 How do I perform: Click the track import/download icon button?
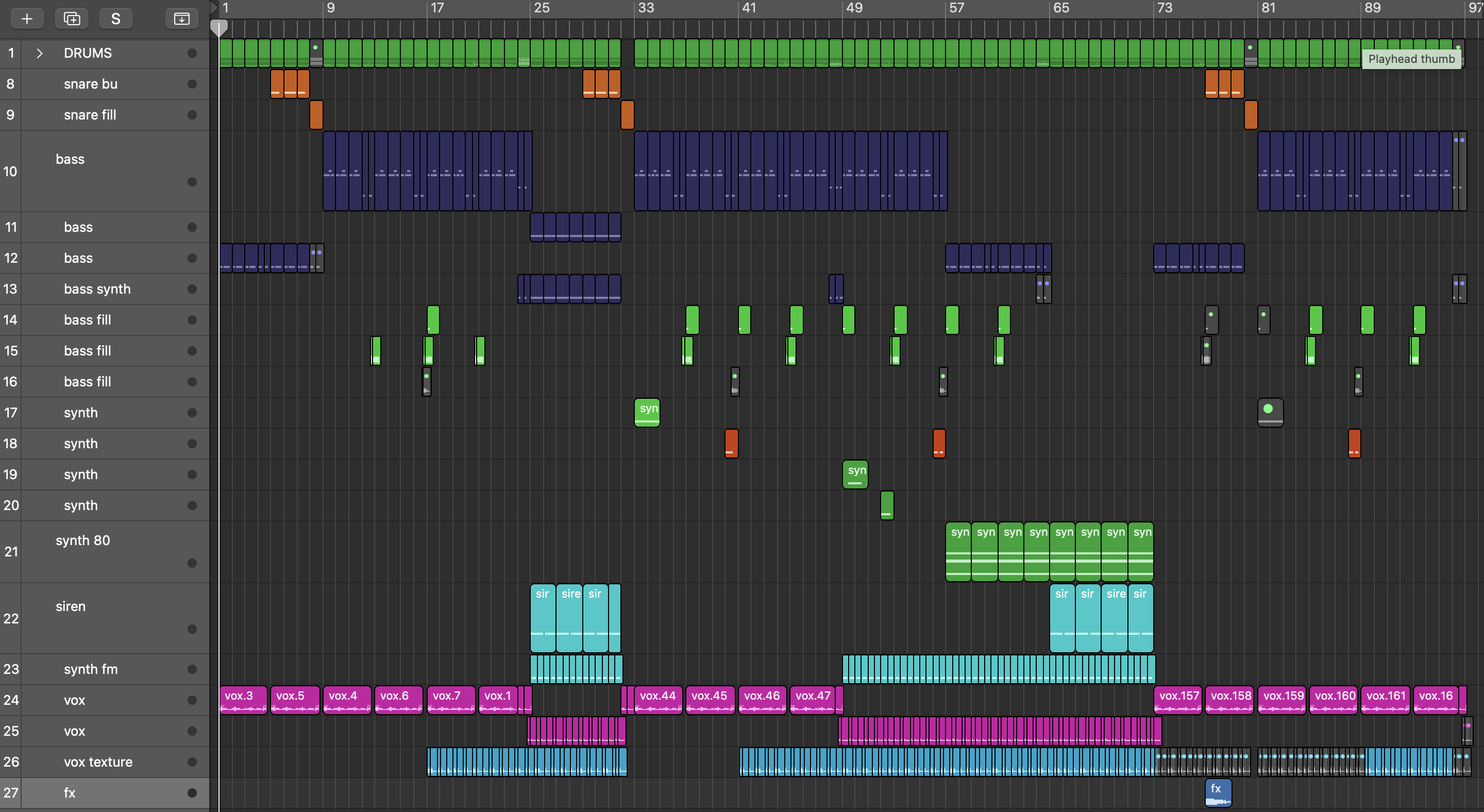181,19
